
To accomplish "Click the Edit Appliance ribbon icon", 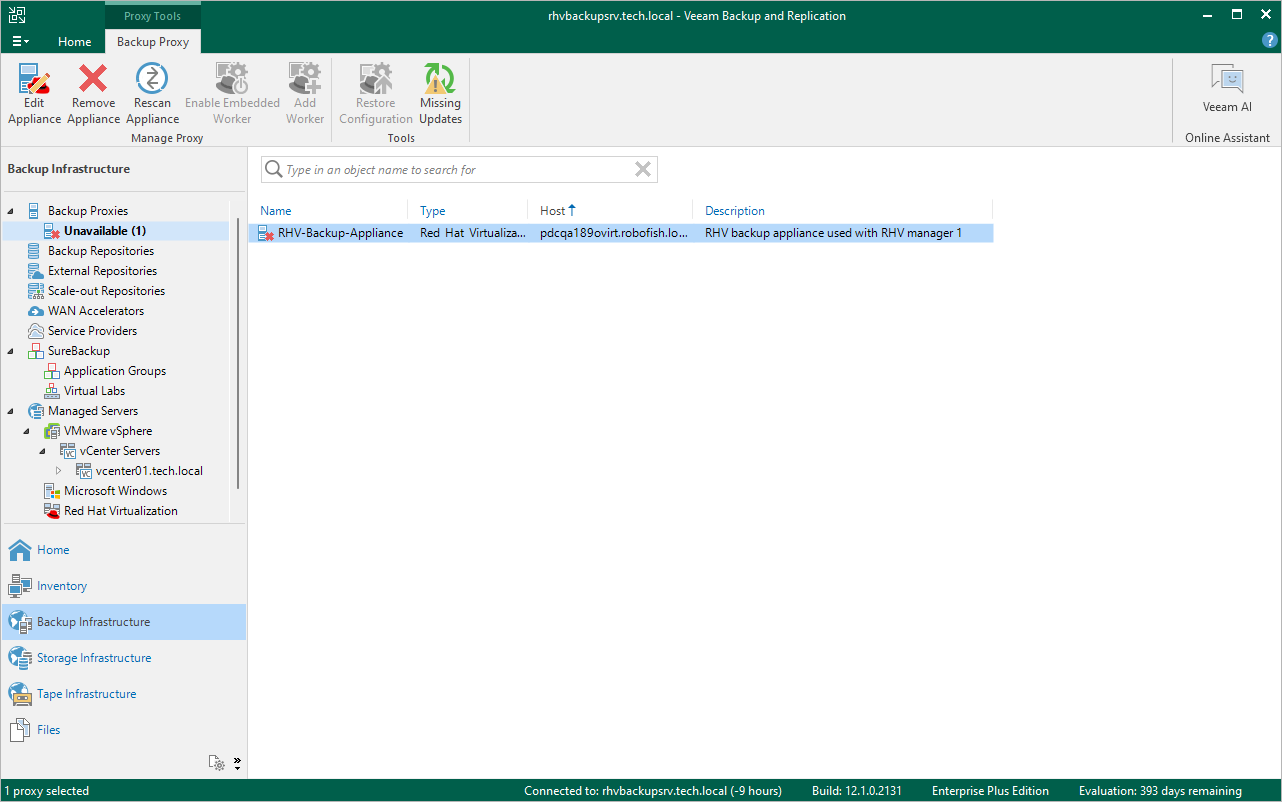I will (x=34, y=78).
